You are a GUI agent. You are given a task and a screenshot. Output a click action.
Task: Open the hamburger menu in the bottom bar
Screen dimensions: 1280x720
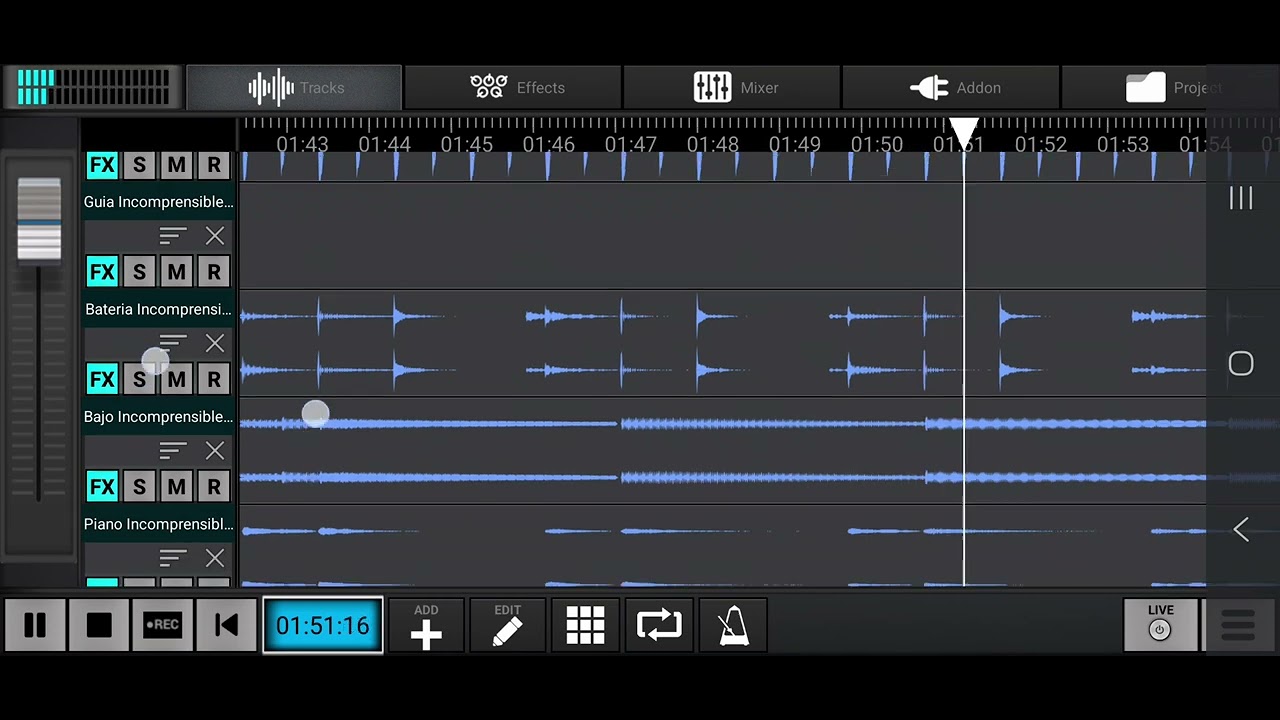[1238, 626]
